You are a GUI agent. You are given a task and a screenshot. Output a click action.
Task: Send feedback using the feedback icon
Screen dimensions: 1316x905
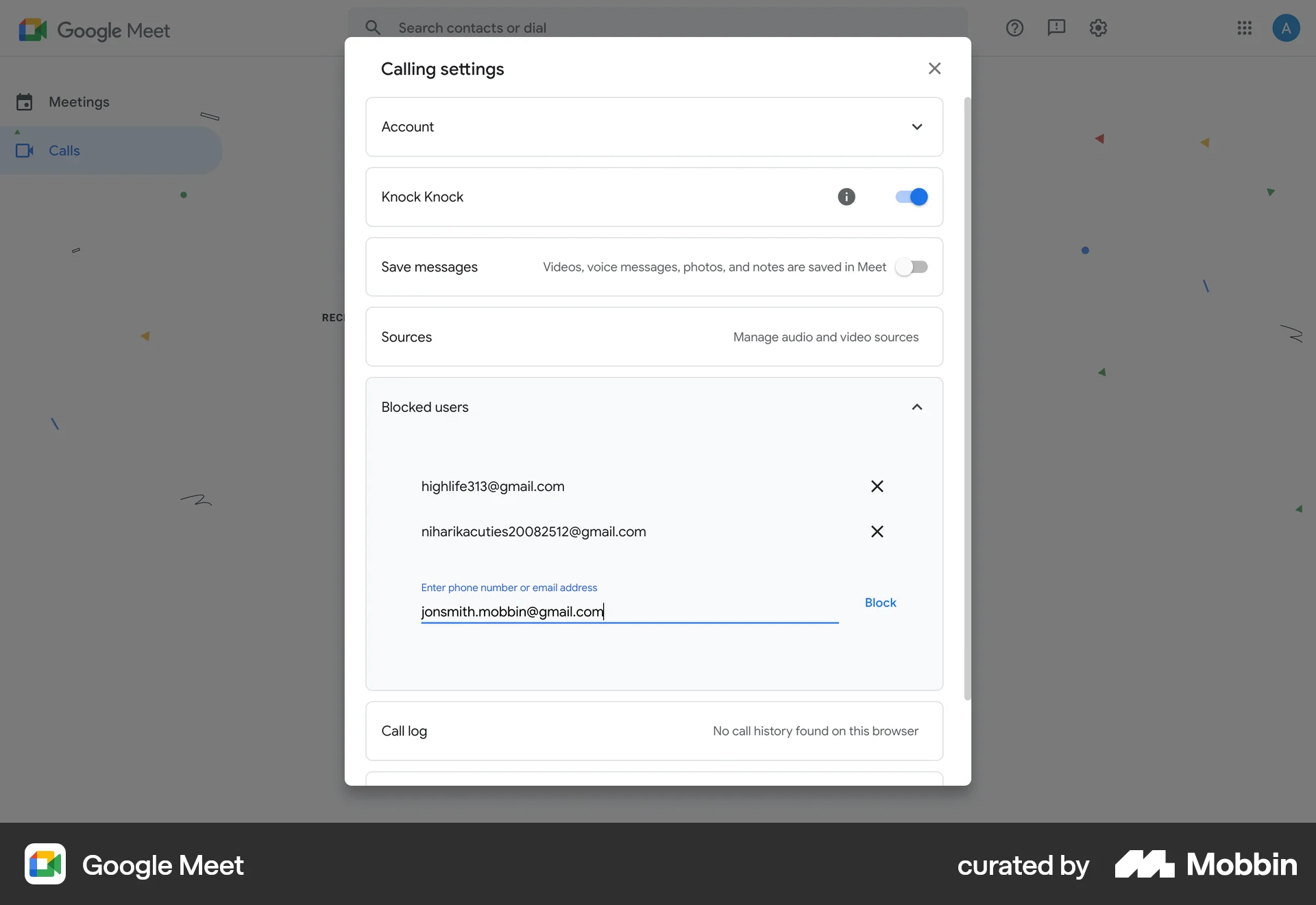click(x=1056, y=27)
